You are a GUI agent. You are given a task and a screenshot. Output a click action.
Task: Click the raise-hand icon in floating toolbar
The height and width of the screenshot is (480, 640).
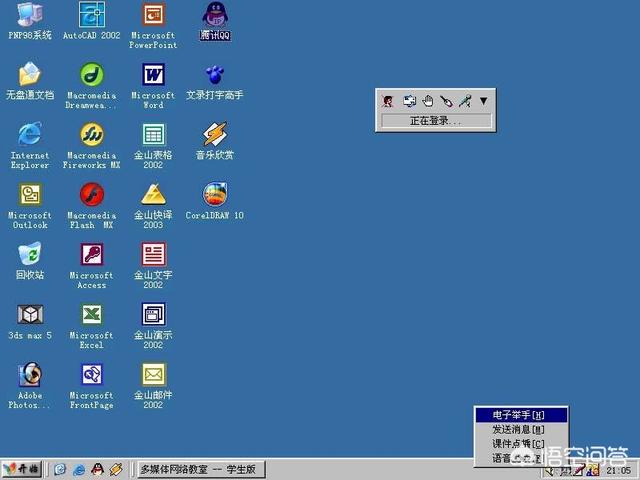click(x=427, y=101)
